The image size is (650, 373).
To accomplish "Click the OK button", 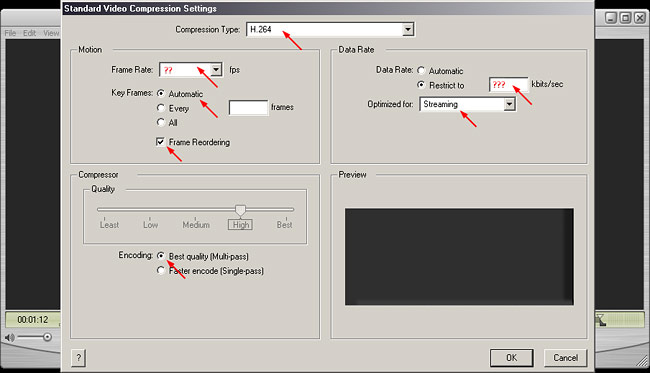I will point(512,358).
